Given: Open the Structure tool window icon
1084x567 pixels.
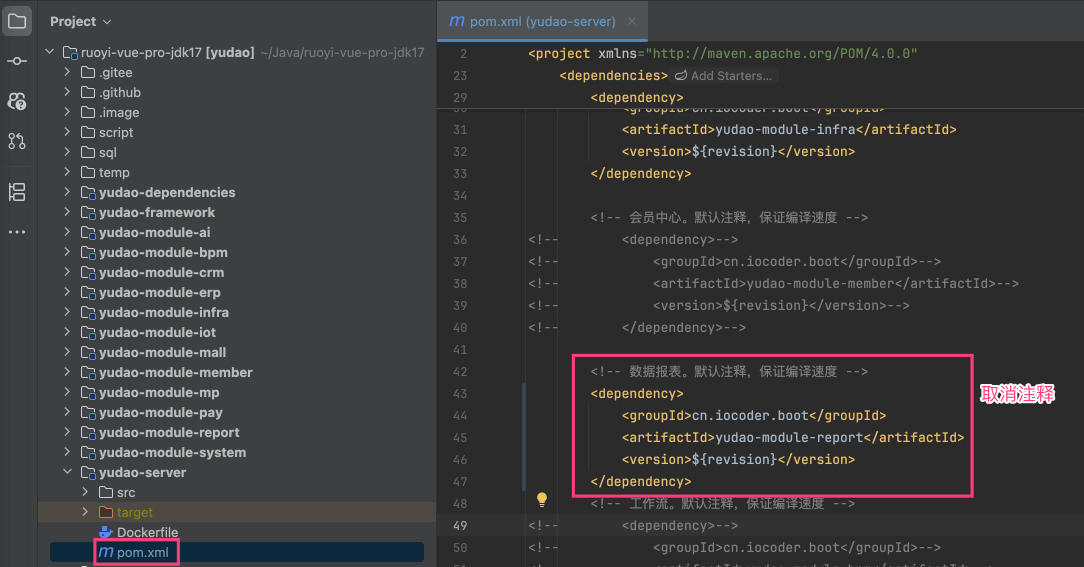Looking at the screenshot, I should click(17, 192).
